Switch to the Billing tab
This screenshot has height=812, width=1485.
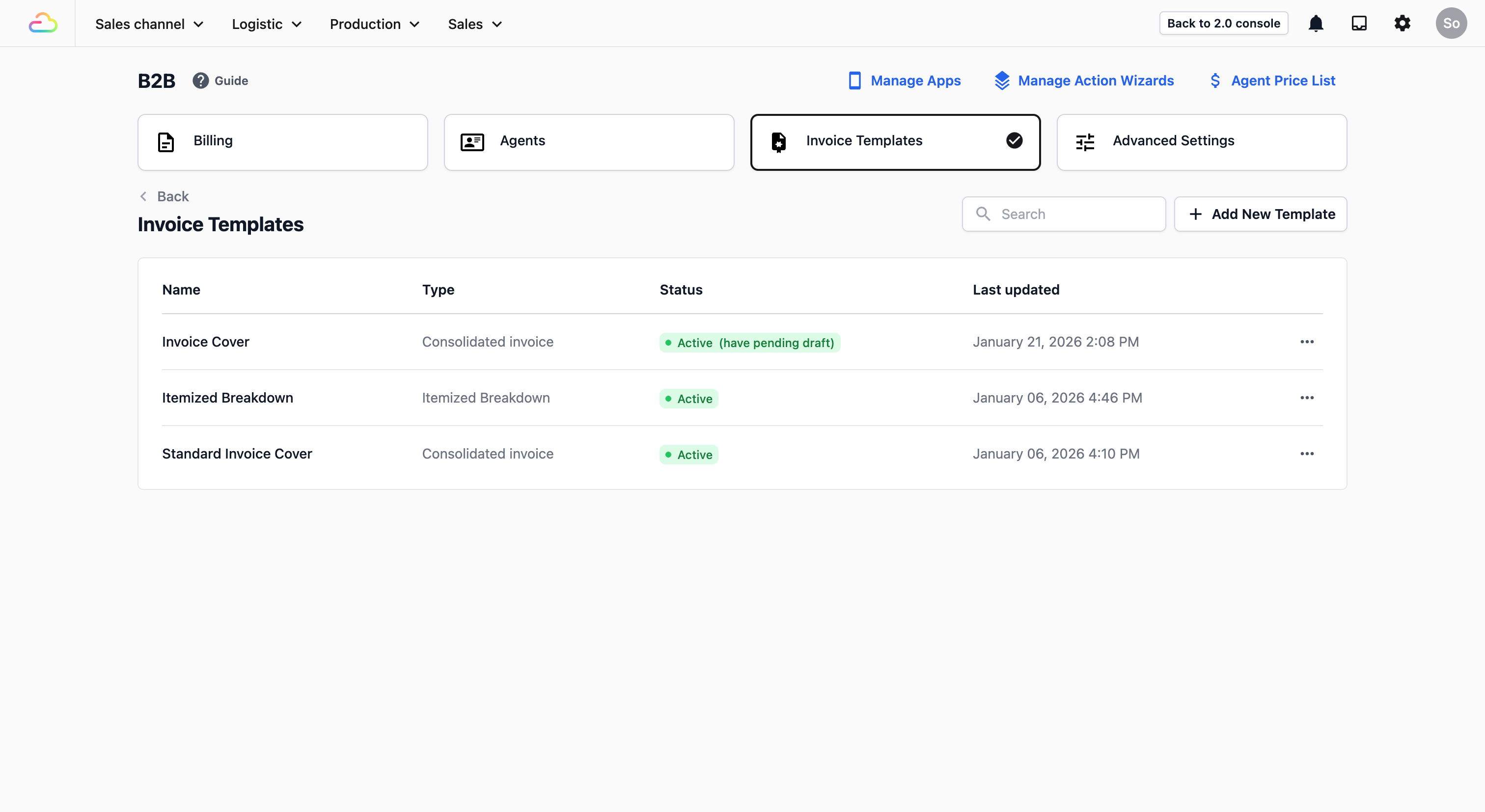(x=282, y=142)
